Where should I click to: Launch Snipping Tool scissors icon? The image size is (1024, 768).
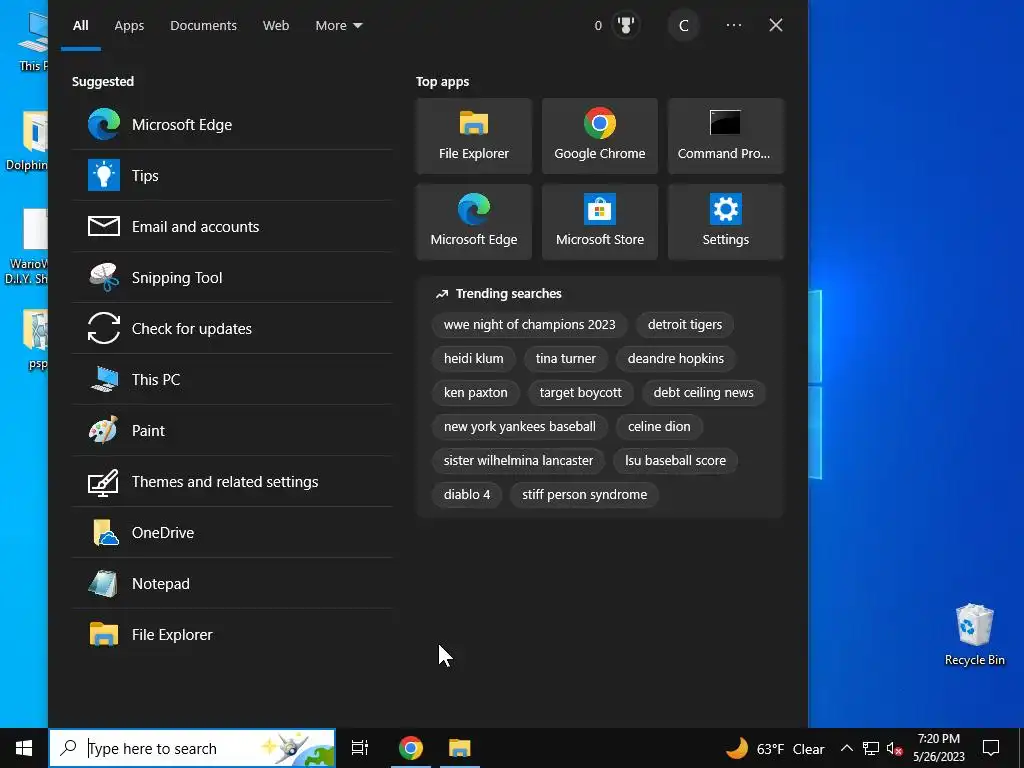[x=104, y=278]
